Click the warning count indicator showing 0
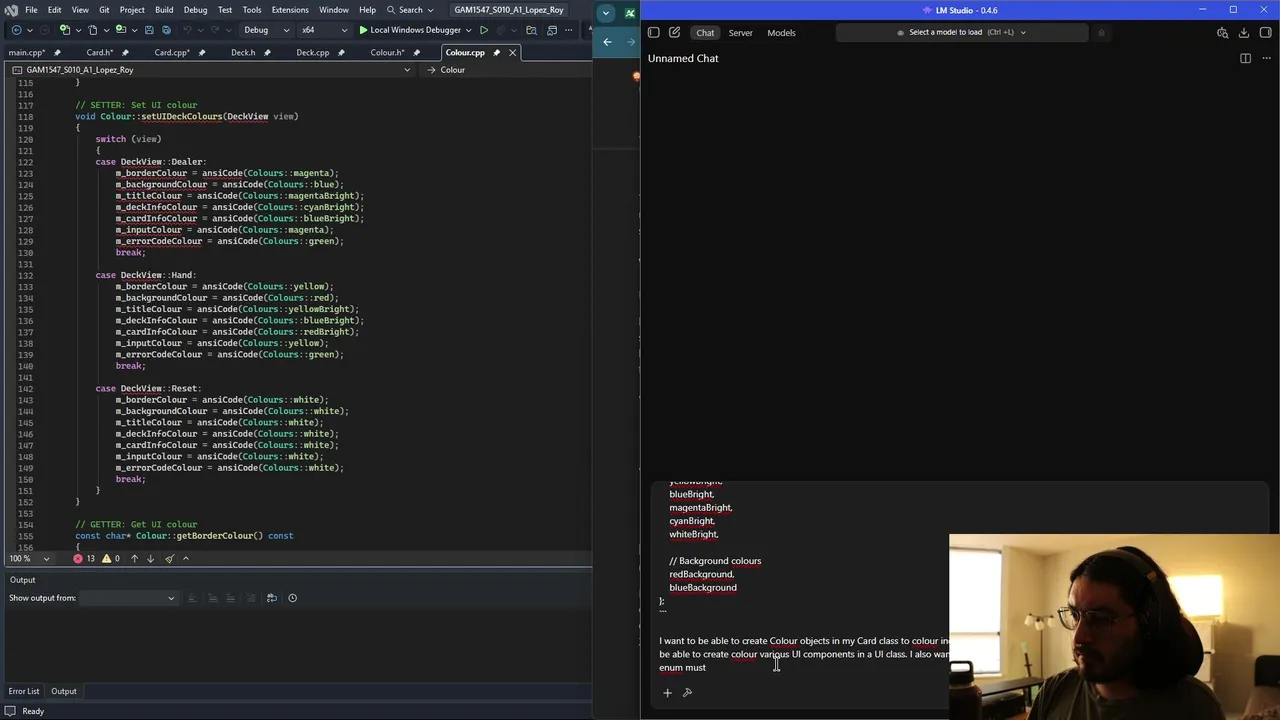The width and height of the screenshot is (1280, 720). tap(110, 558)
